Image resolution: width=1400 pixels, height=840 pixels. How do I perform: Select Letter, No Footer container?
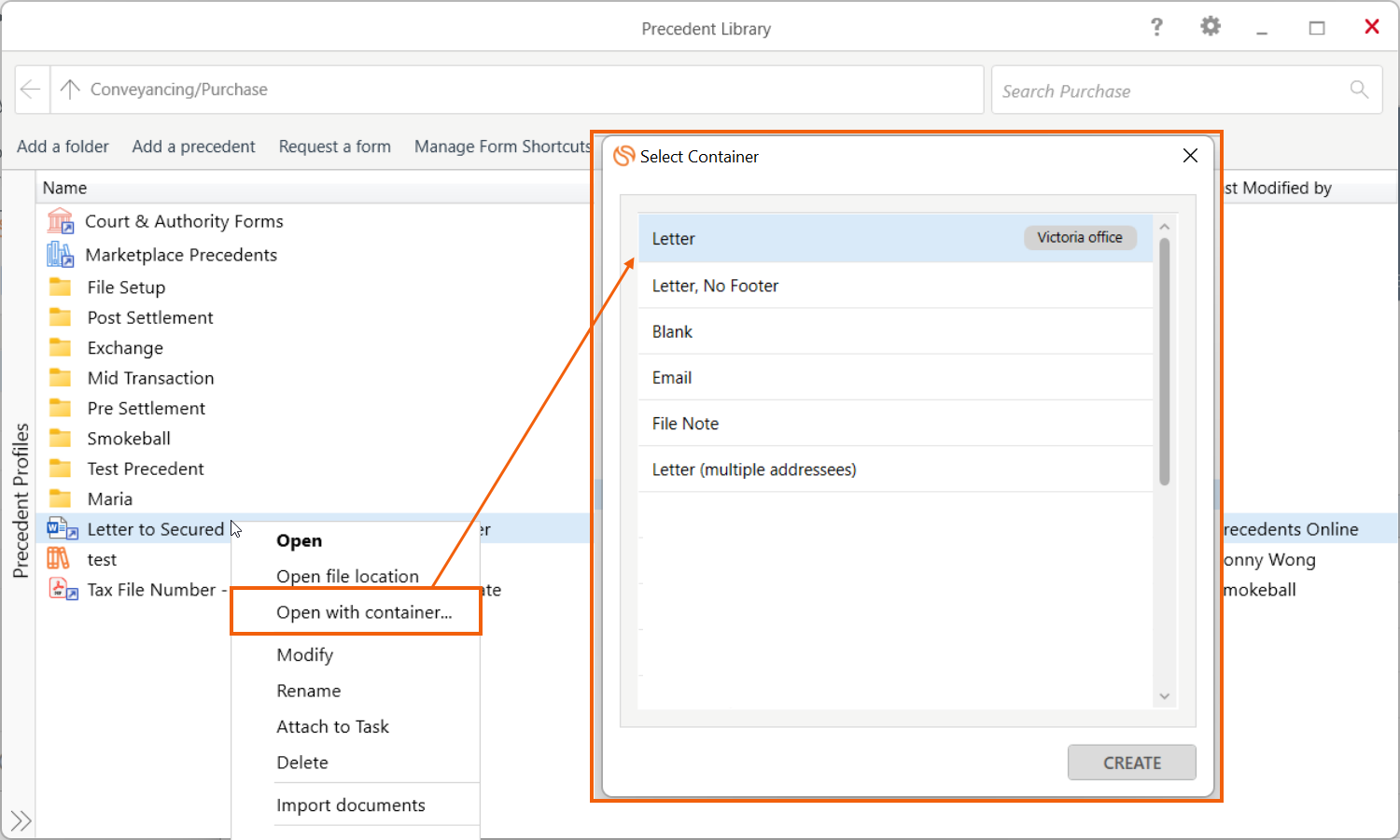(x=895, y=286)
